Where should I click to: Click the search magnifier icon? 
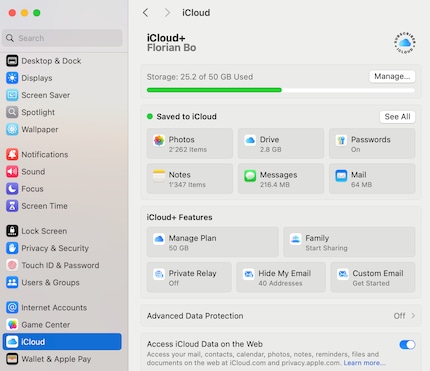pyautogui.click(x=10, y=38)
